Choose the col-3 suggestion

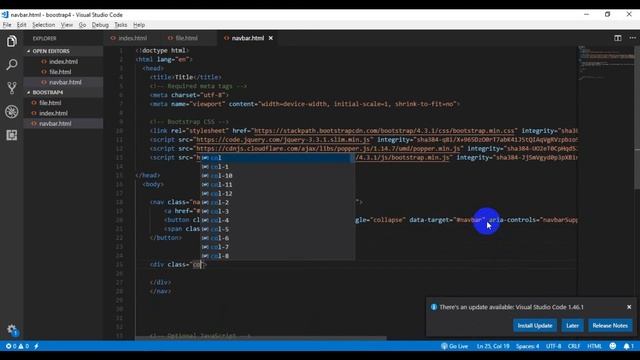click(277, 211)
